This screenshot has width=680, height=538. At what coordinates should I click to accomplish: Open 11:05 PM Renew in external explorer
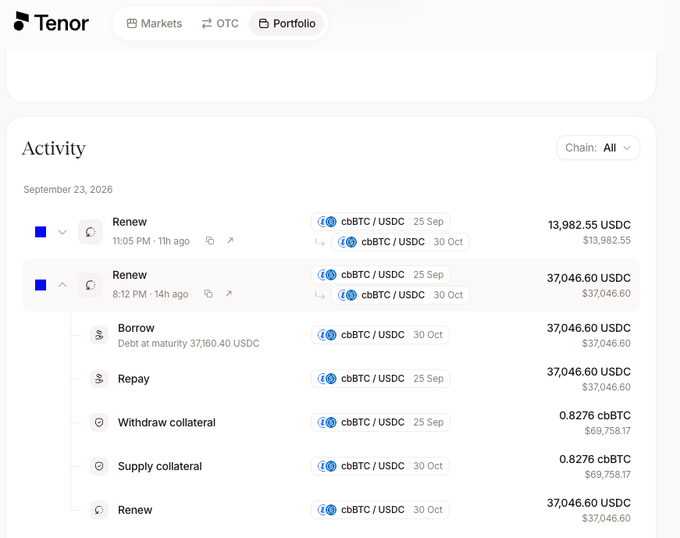pyautogui.click(x=230, y=240)
